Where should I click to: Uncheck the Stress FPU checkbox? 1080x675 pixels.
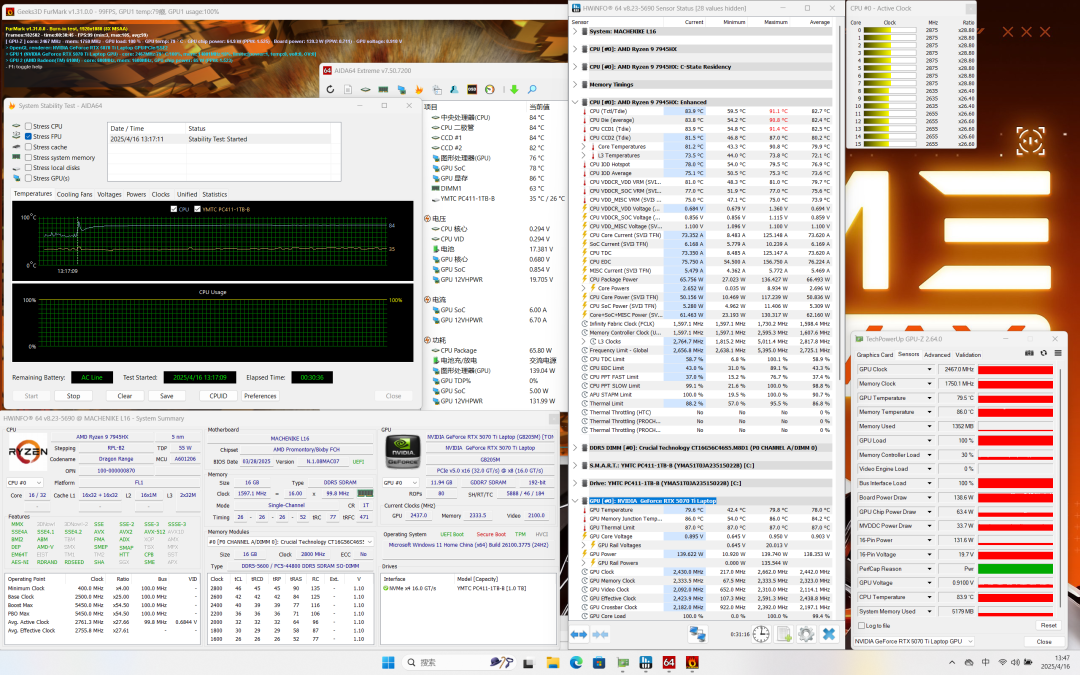[x=28, y=136]
